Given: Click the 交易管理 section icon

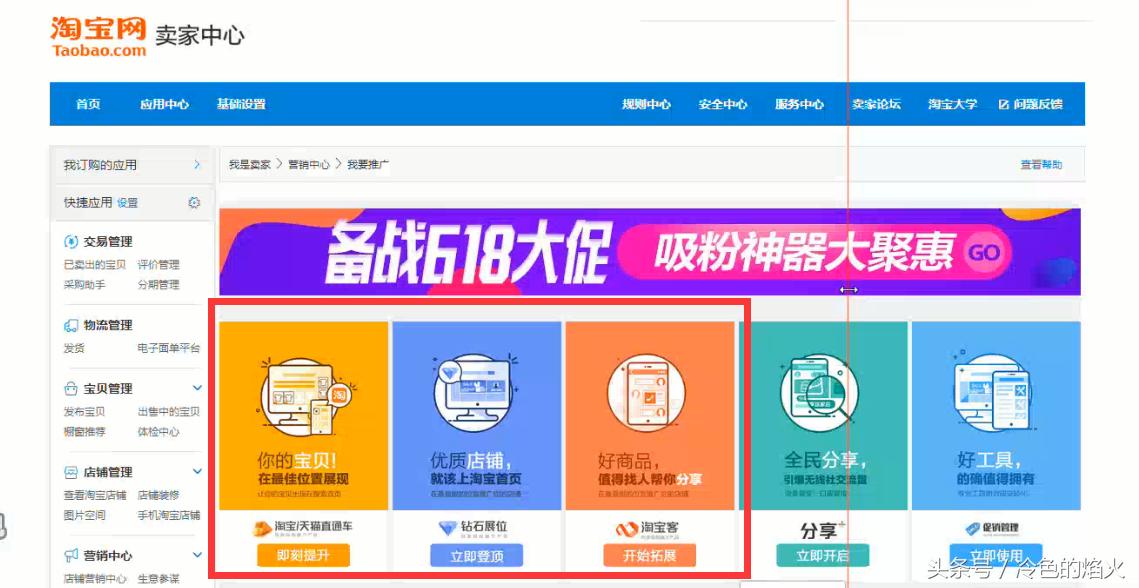Looking at the screenshot, I should pyautogui.click(x=71, y=241).
